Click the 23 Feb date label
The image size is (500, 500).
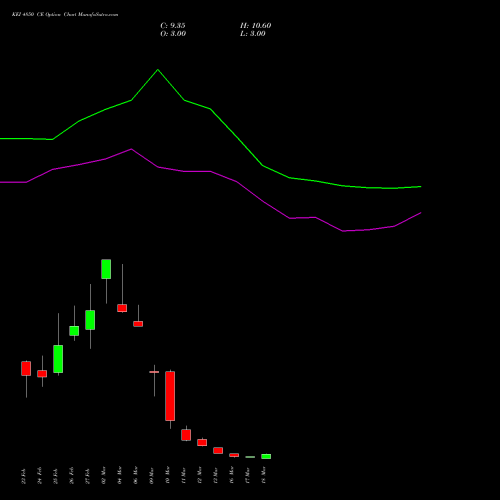click(x=23, y=476)
